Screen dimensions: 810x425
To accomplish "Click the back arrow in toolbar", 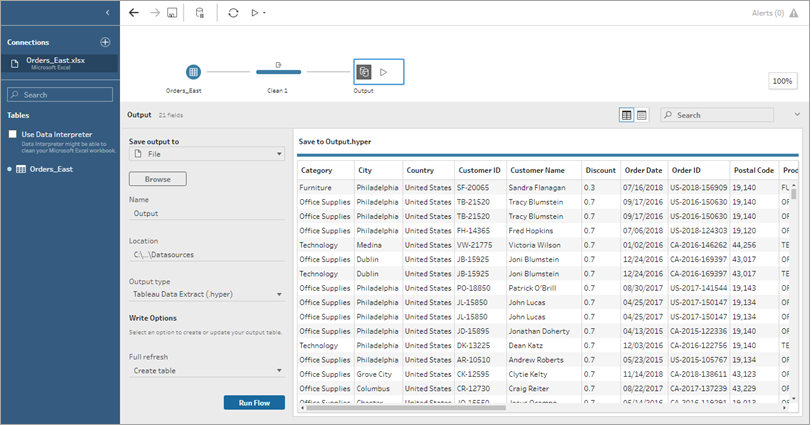I will click(134, 13).
